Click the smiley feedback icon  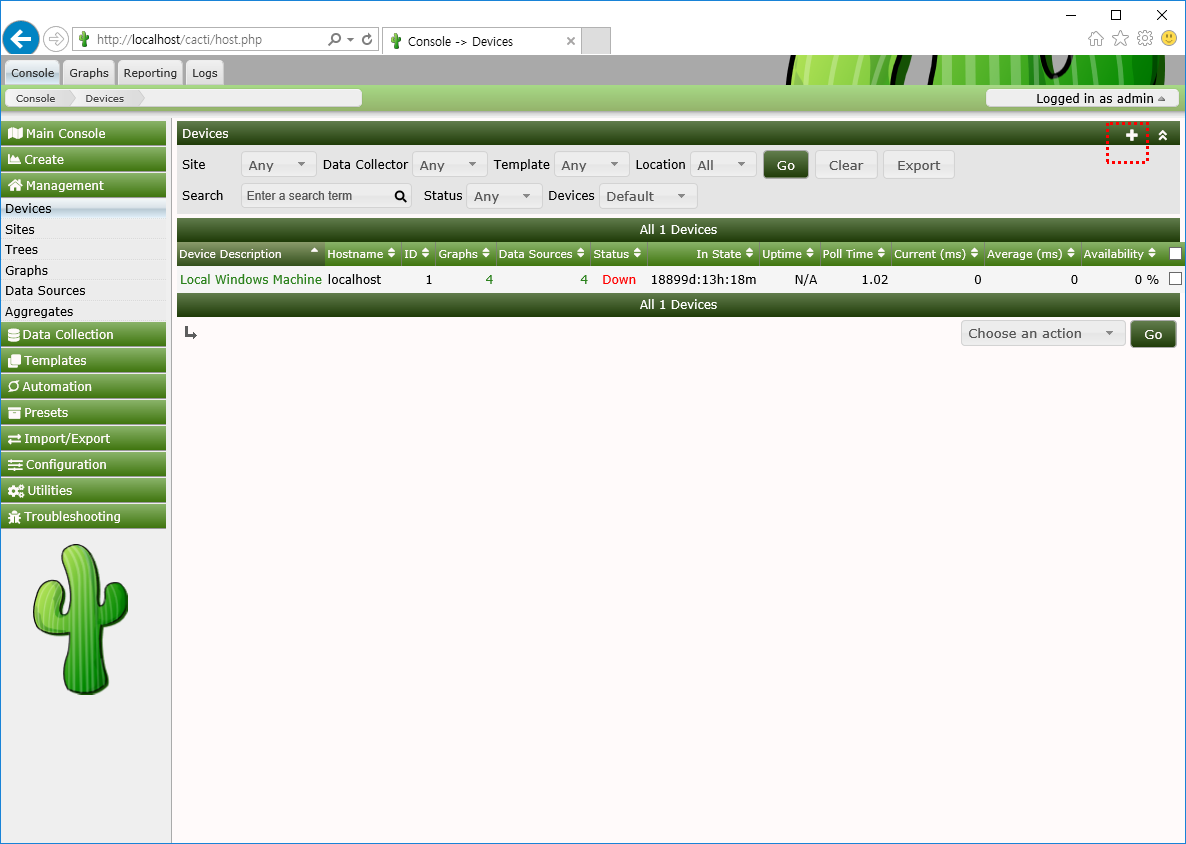1169,38
